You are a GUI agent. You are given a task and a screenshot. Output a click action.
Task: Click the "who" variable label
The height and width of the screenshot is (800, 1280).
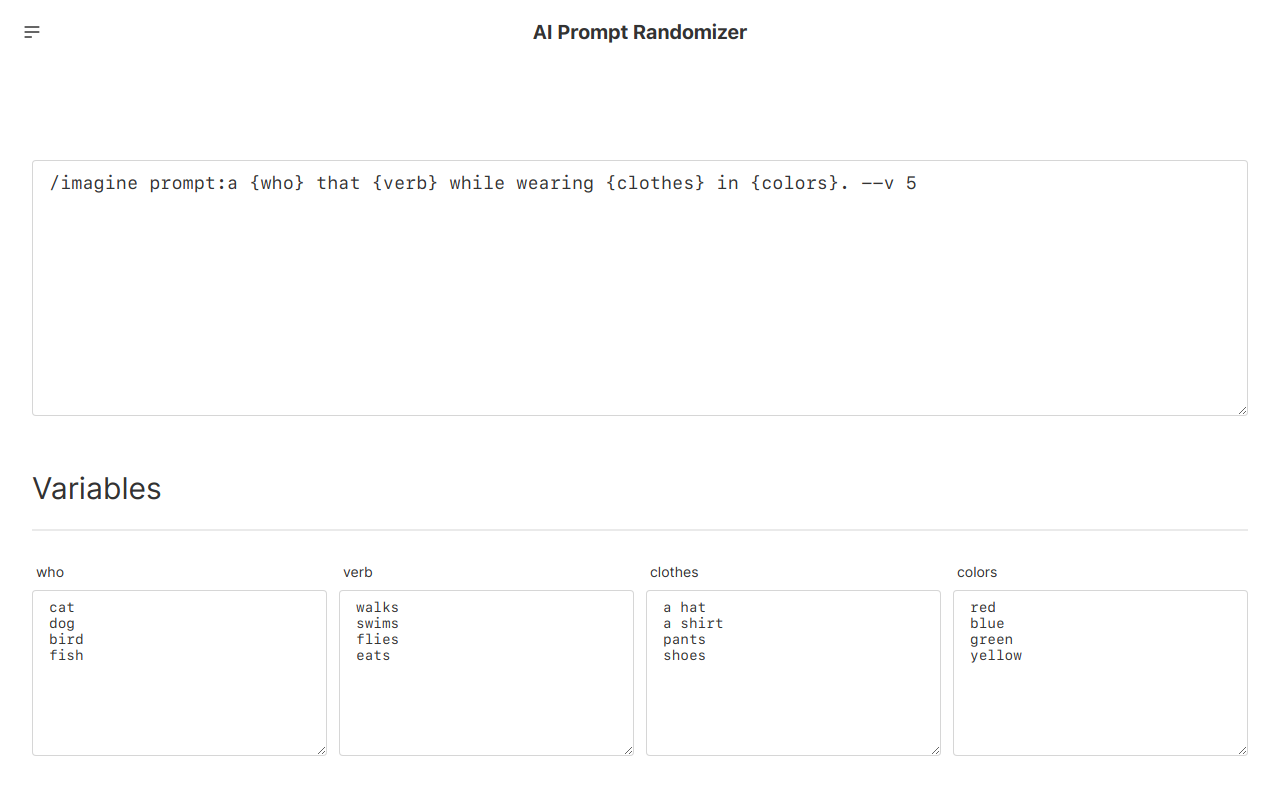click(x=50, y=572)
